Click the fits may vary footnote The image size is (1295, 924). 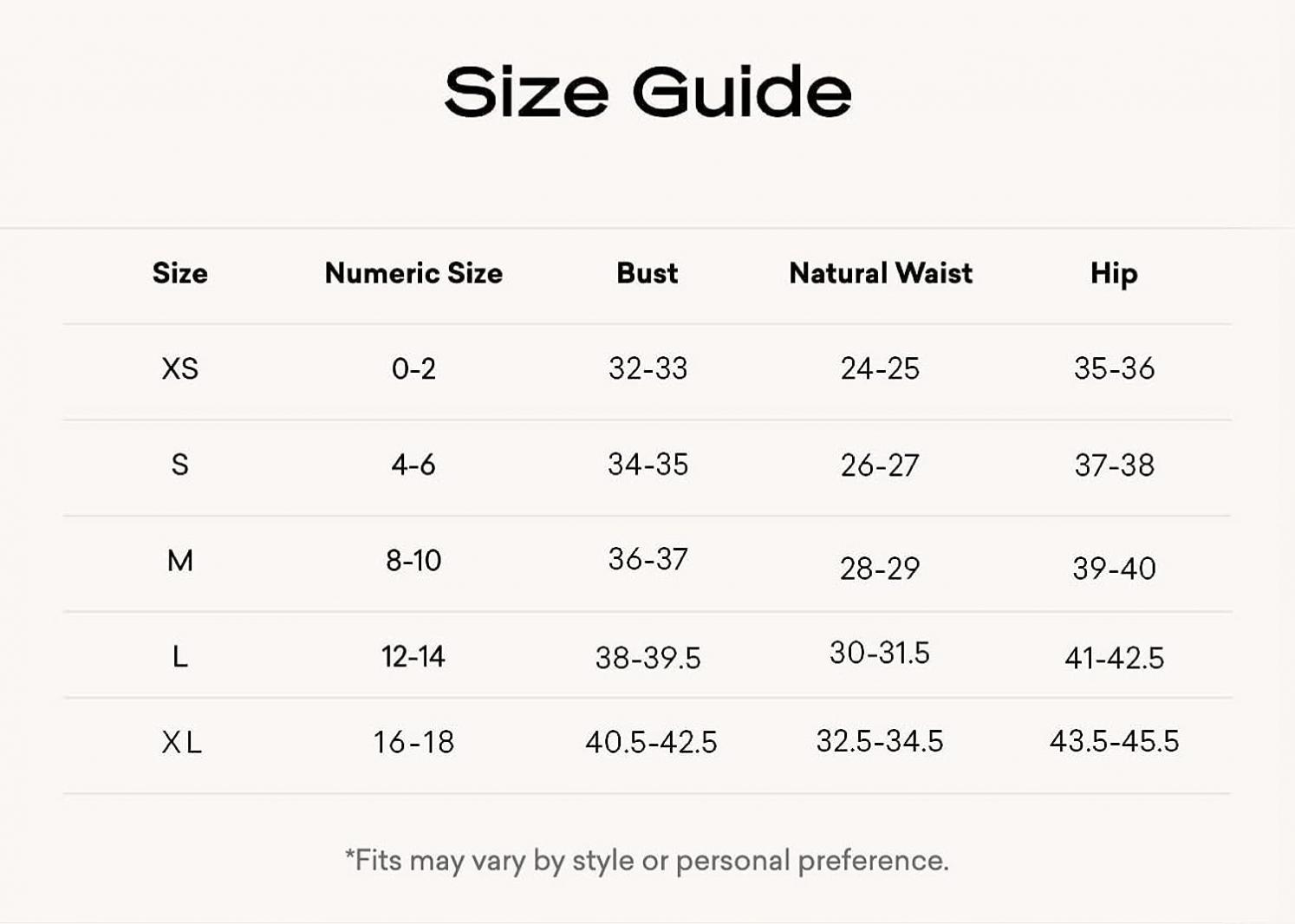[647, 861]
